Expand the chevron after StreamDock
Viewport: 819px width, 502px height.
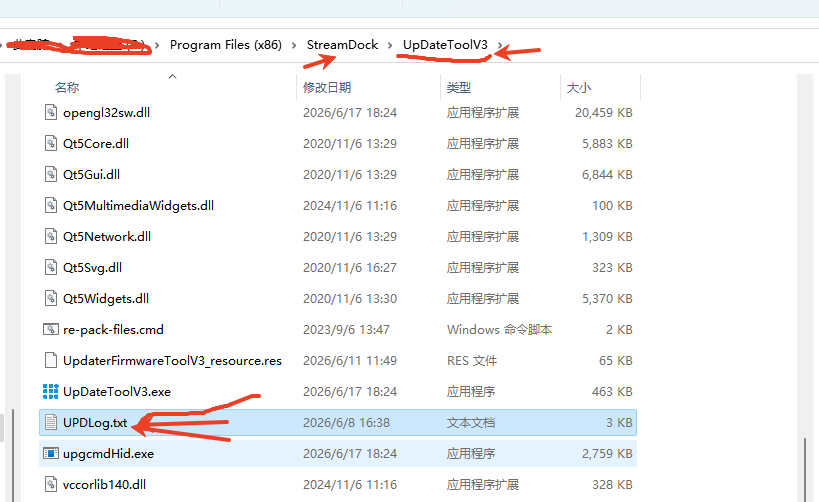[390, 45]
